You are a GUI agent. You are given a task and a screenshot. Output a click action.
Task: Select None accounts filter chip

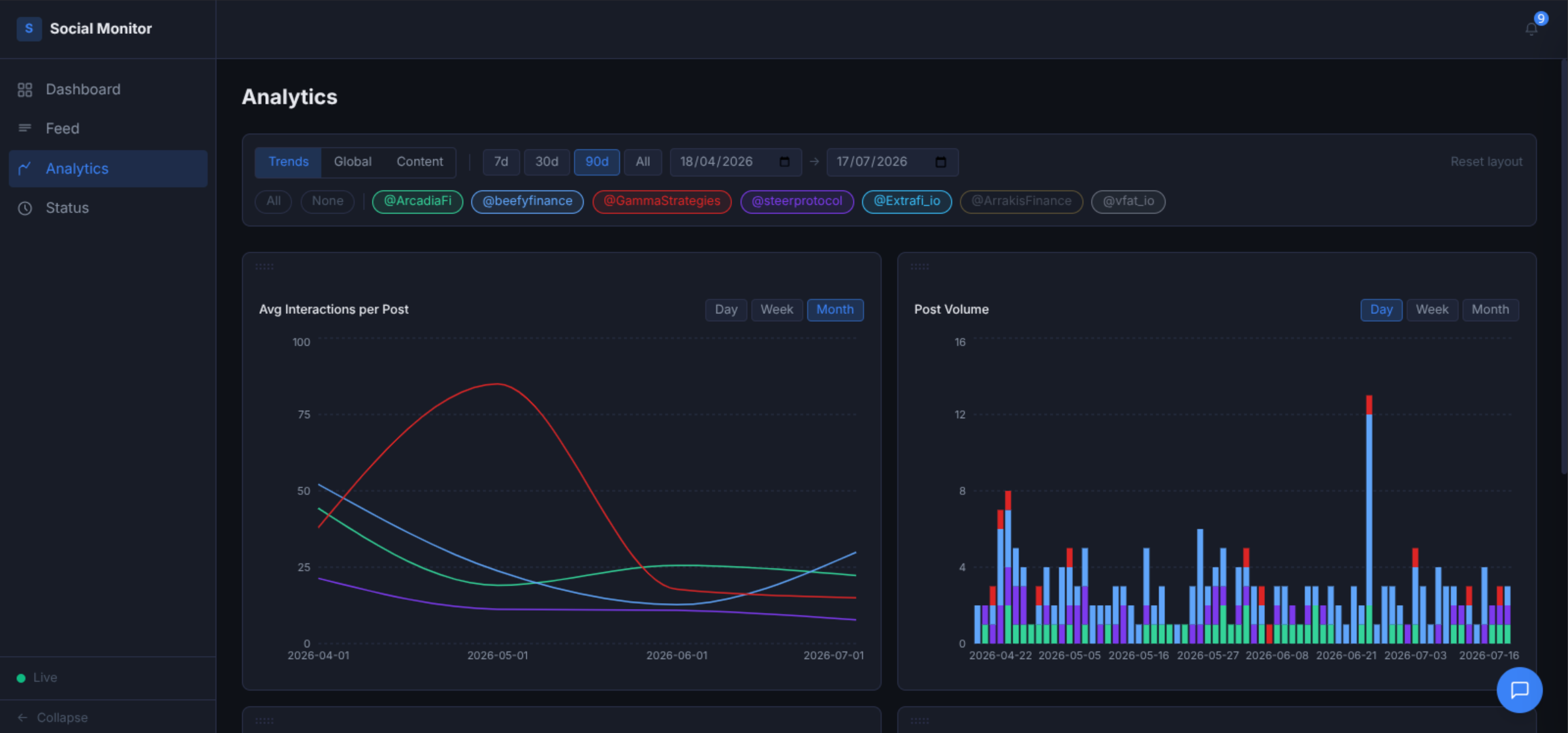(327, 201)
